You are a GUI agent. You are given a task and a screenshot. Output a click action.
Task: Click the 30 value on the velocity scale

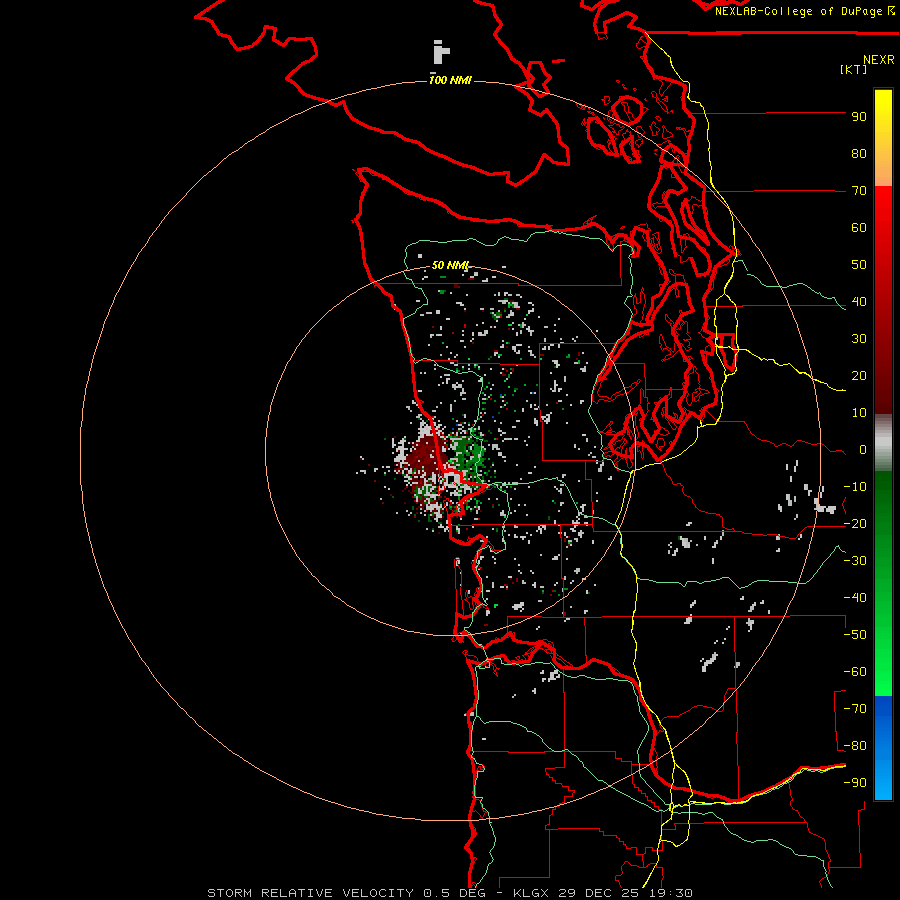859,339
